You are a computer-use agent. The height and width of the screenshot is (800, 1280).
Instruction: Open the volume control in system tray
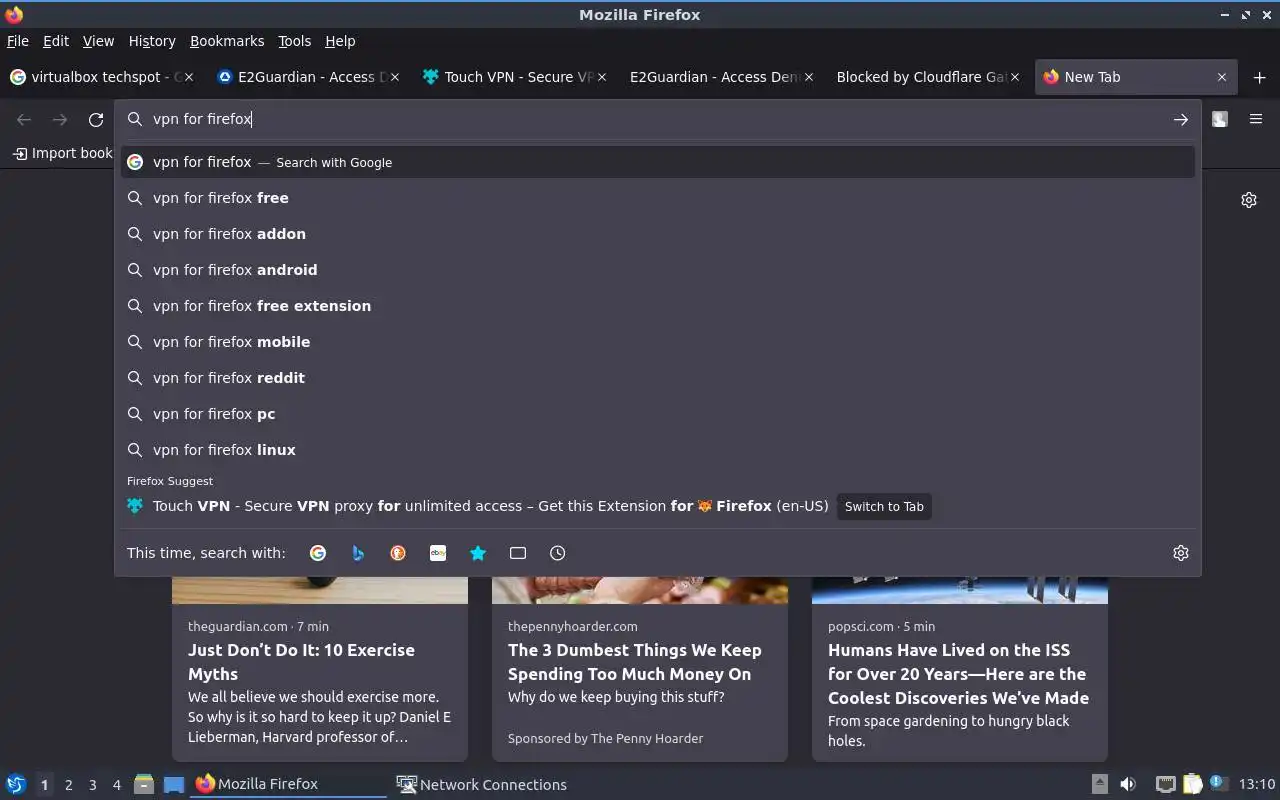[1128, 784]
